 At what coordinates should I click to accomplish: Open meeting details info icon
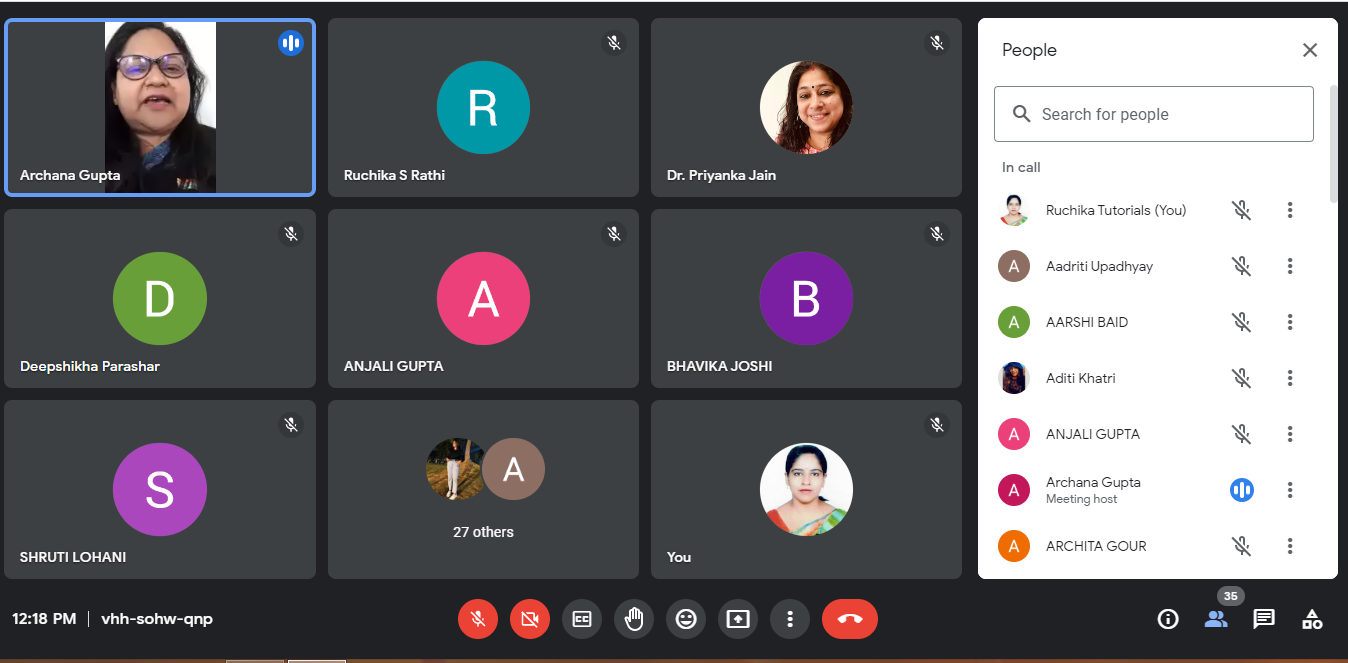[1167, 619]
